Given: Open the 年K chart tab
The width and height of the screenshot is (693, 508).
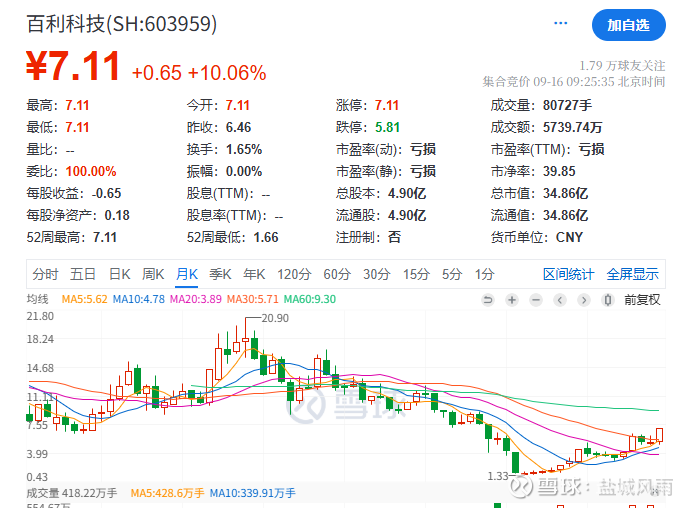Looking at the screenshot, I should [x=254, y=274].
